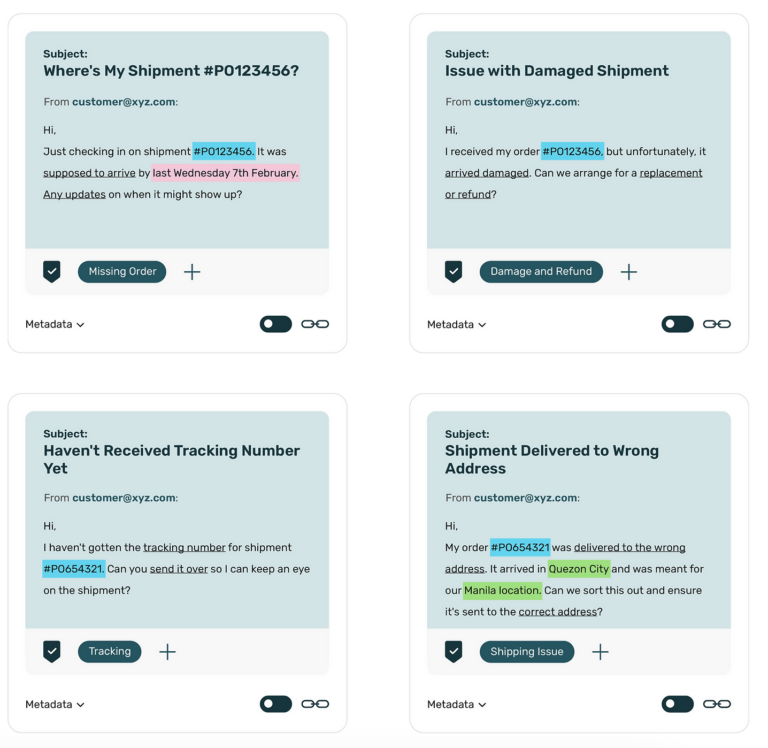The height and width of the screenshot is (748, 768).
Task: Click the plus icon beside the Tracking tag
Action: (167, 651)
